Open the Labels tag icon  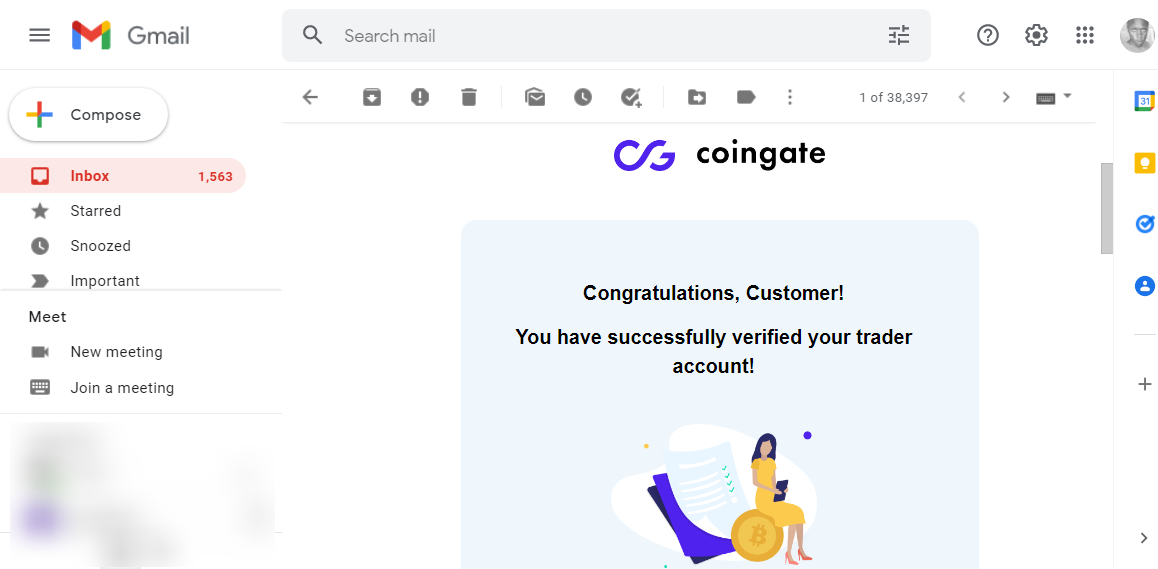pos(746,97)
